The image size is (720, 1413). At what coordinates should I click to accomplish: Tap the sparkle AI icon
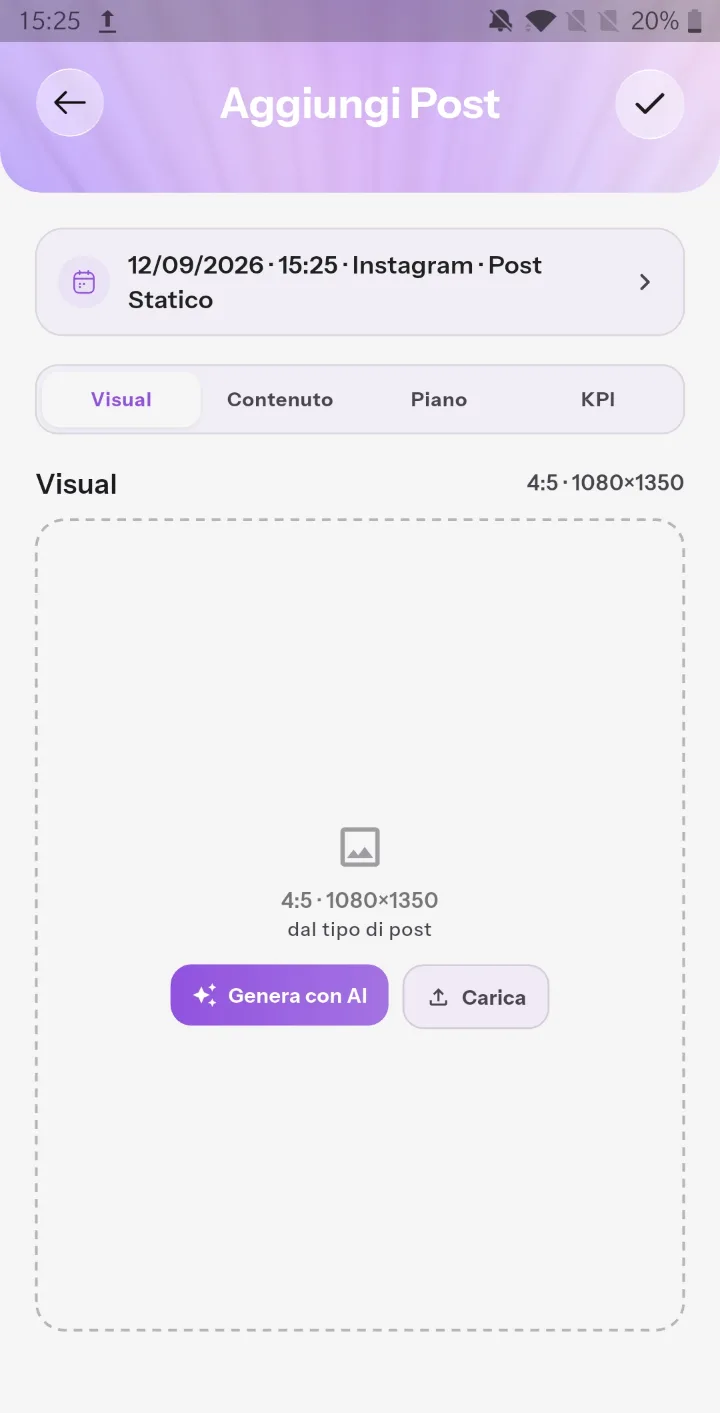pyautogui.click(x=205, y=995)
